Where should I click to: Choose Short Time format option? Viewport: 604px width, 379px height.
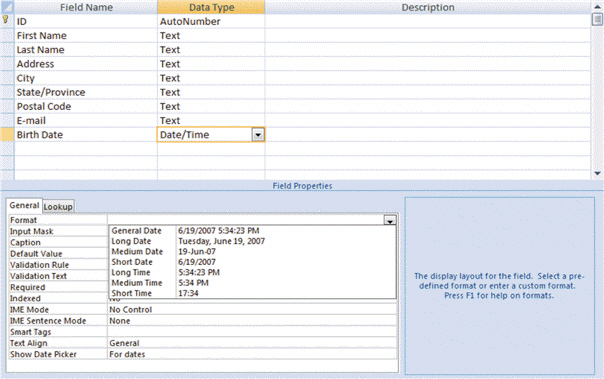pos(253,293)
